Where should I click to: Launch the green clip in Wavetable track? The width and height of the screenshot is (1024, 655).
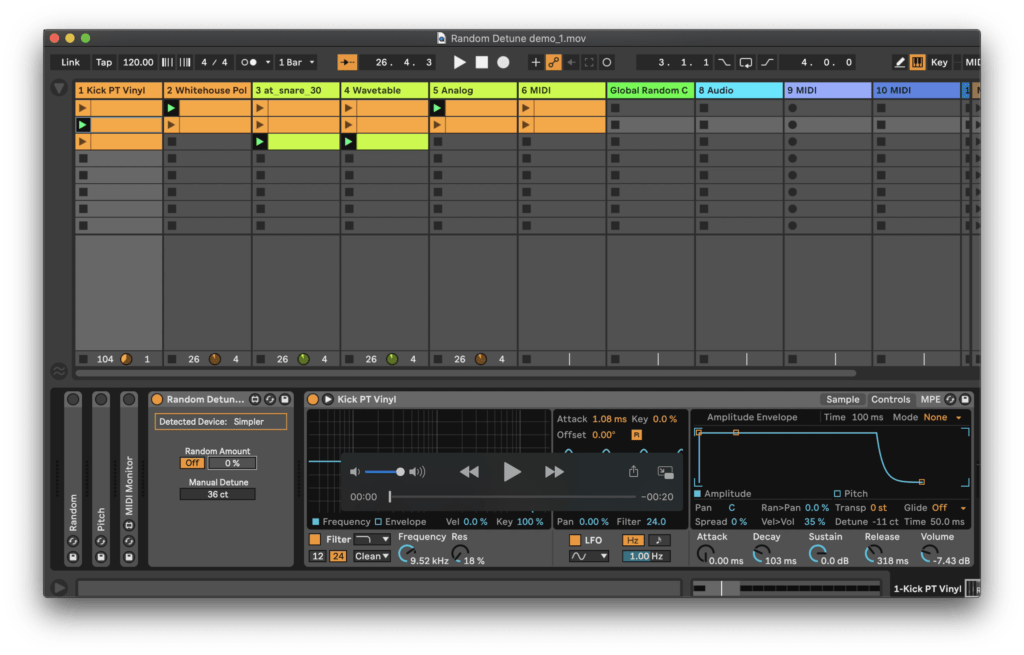[348, 142]
